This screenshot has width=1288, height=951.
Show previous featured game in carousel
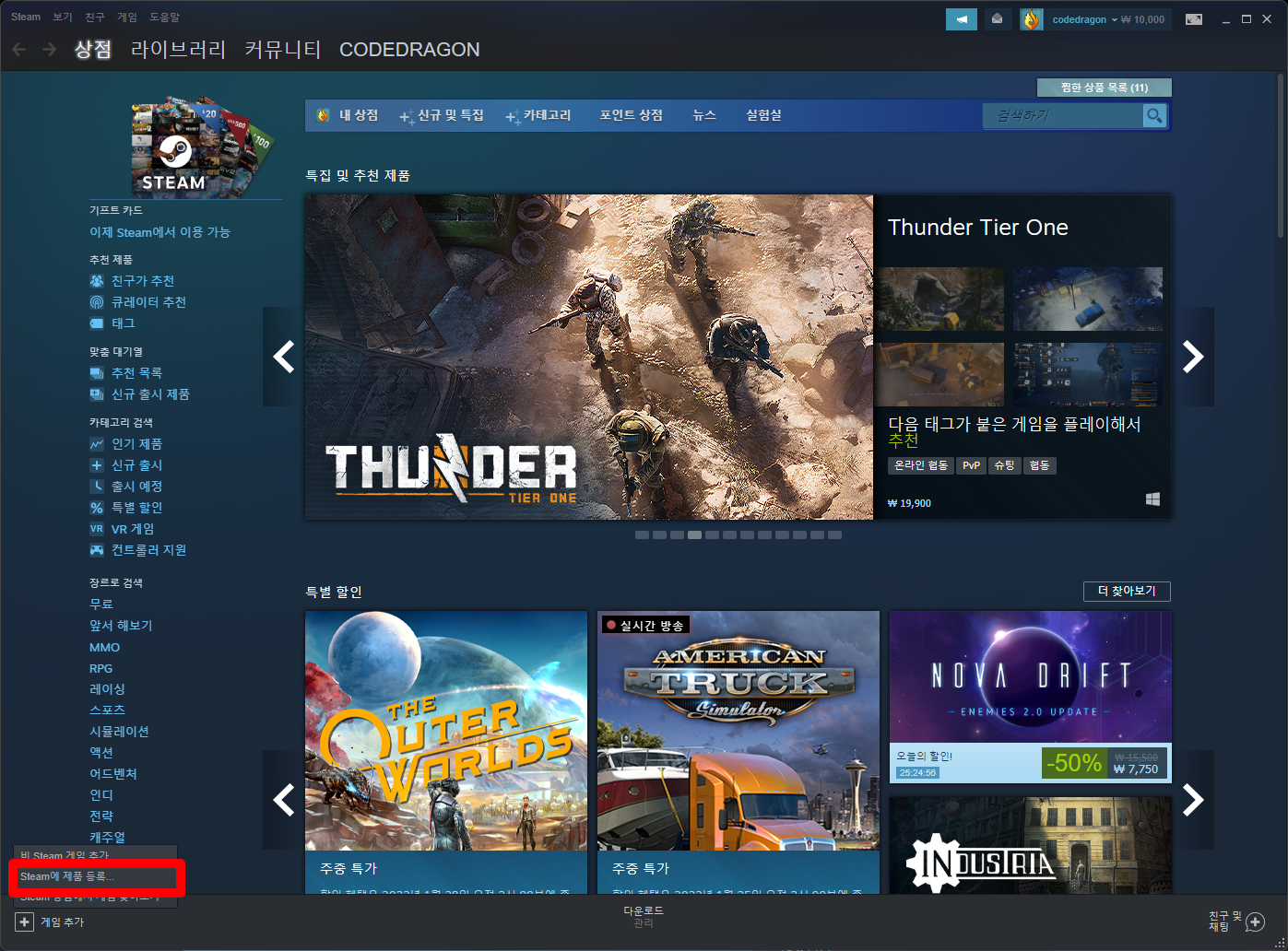(284, 357)
